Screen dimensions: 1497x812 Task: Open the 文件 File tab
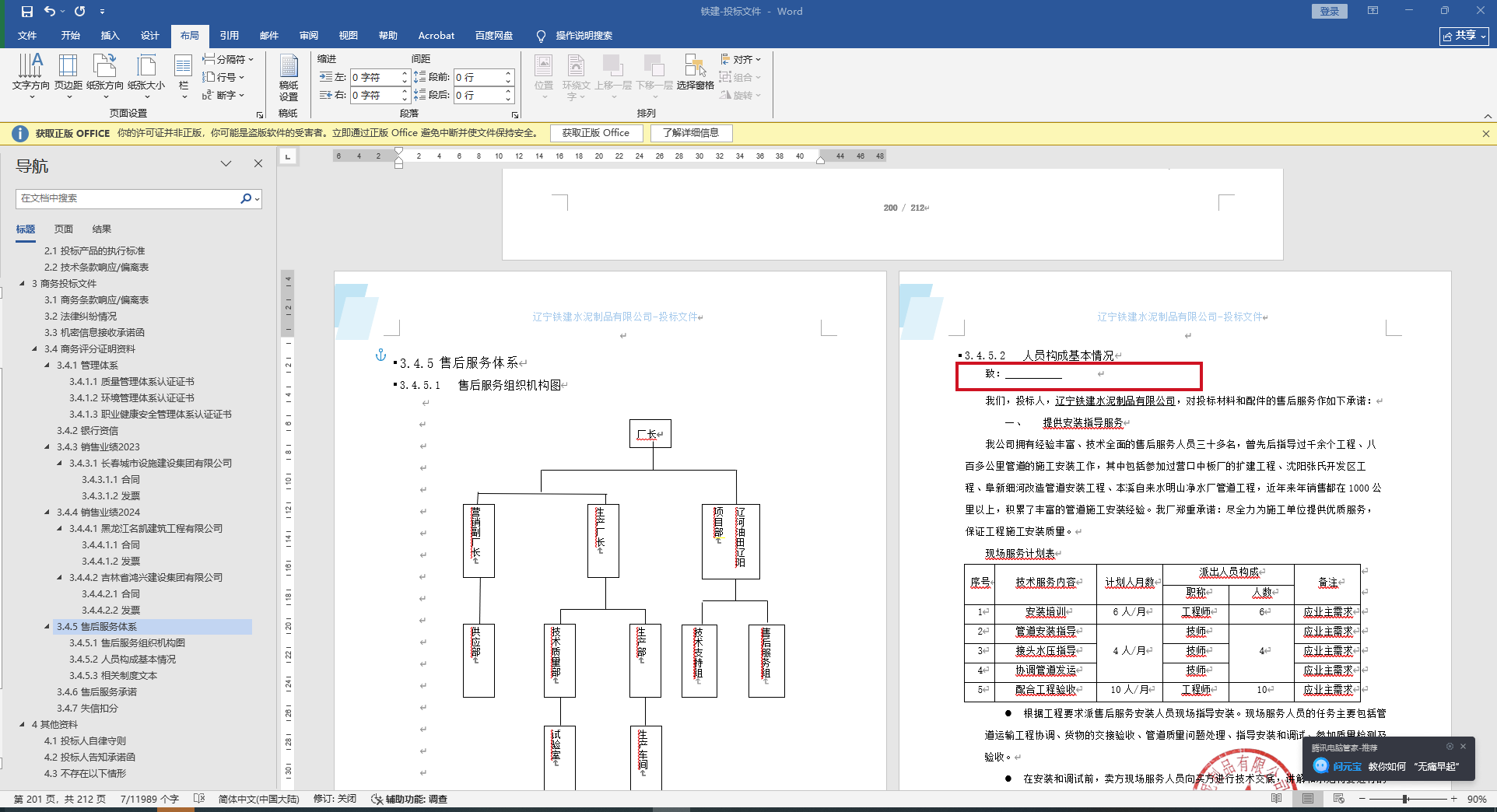point(27,36)
